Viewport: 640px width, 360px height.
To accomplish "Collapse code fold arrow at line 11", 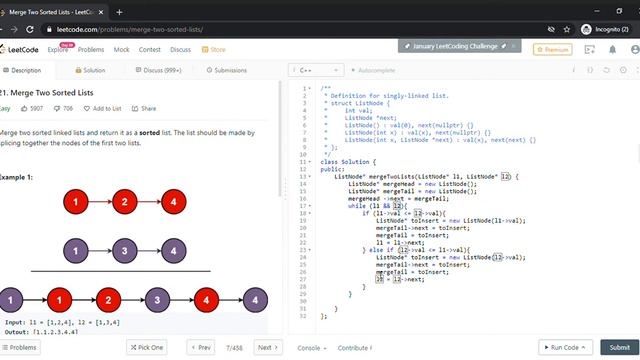I will (309, 162).
